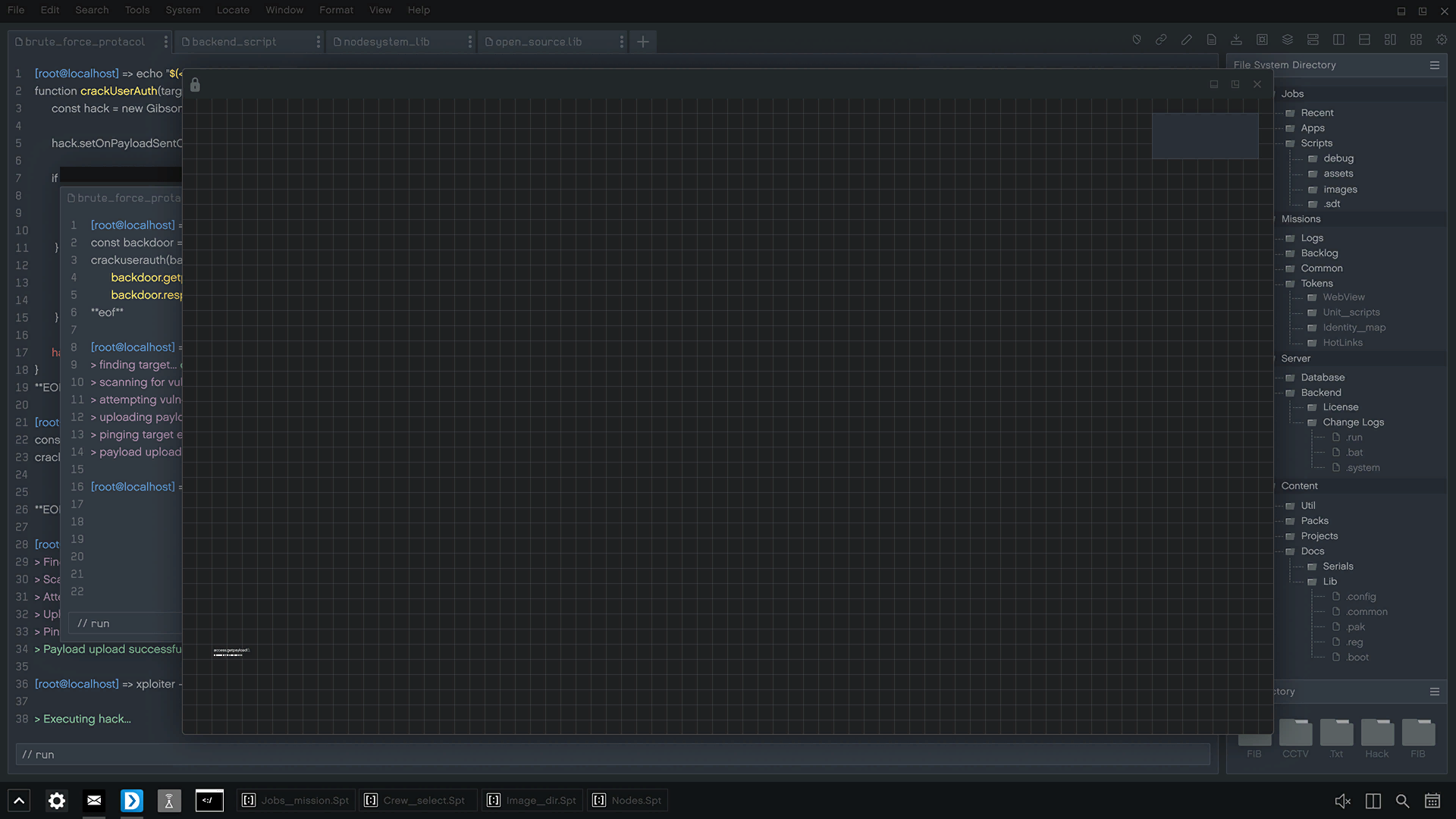
Task: Select the .config file under Lib
Action: (1354, 597)
